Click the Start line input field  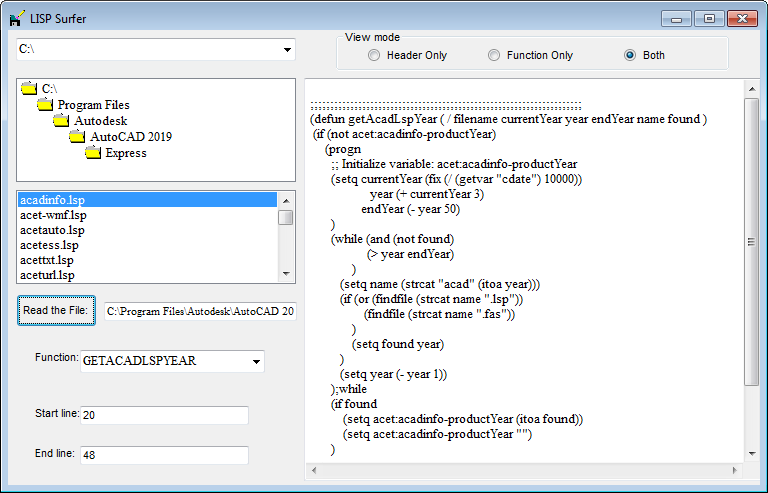tap(163, 415)
